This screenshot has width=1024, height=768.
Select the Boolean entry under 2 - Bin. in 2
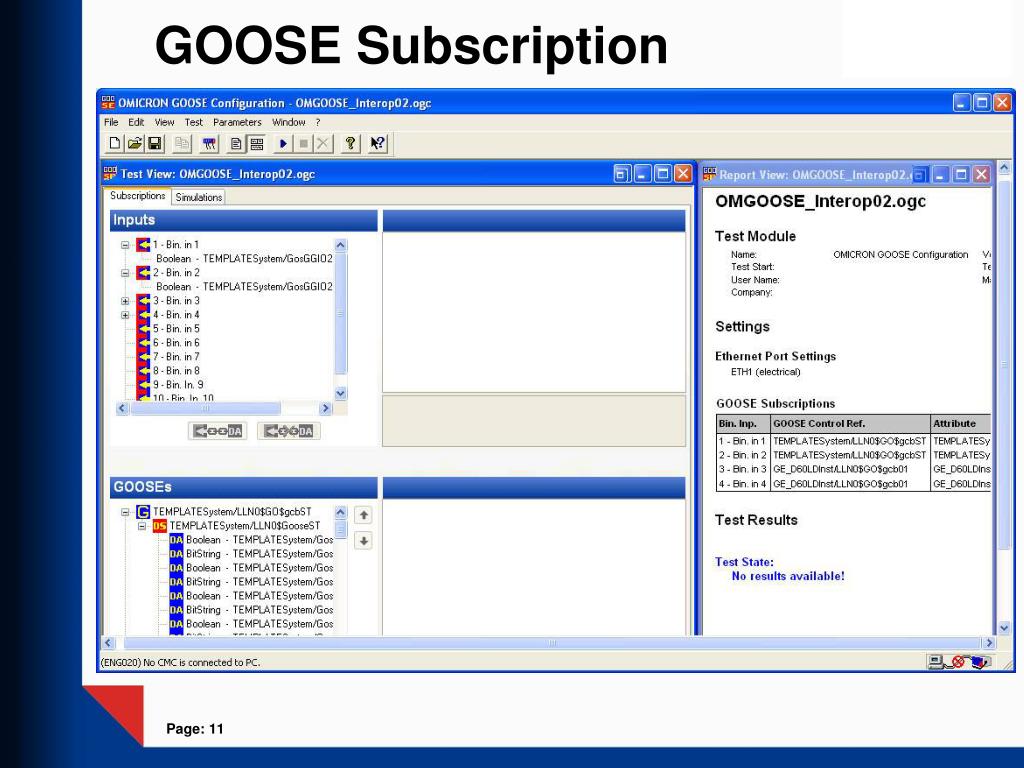point(244,287)
